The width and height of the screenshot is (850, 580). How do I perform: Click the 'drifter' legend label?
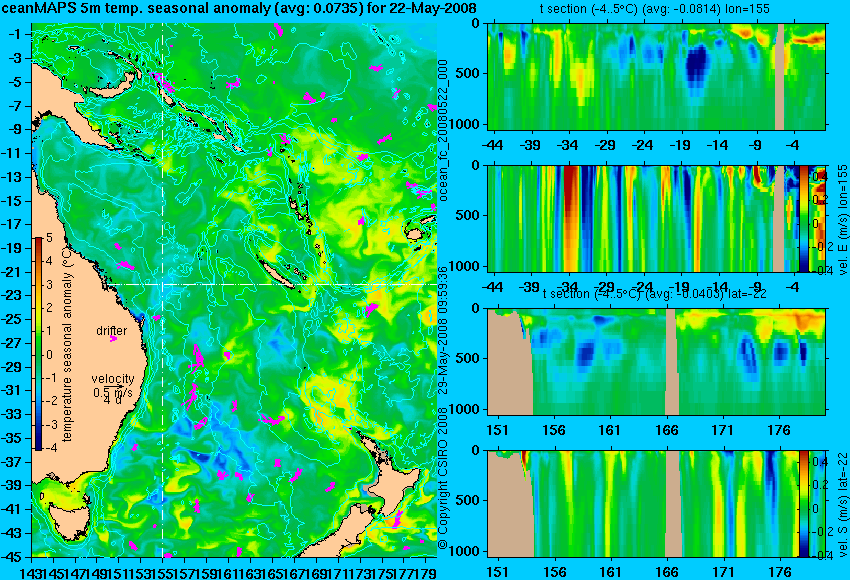112,331
